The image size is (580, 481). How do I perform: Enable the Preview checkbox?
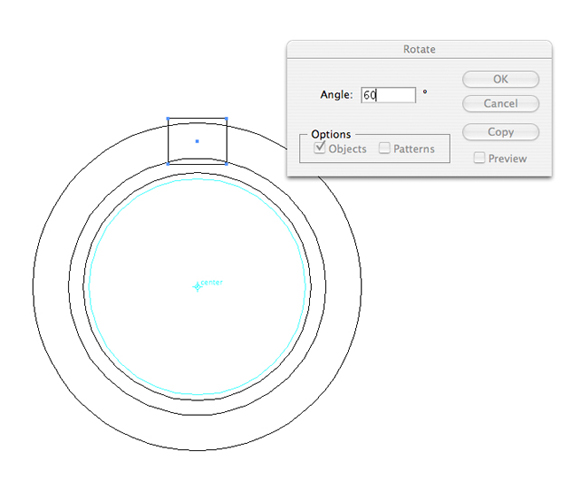click(479, 158)
